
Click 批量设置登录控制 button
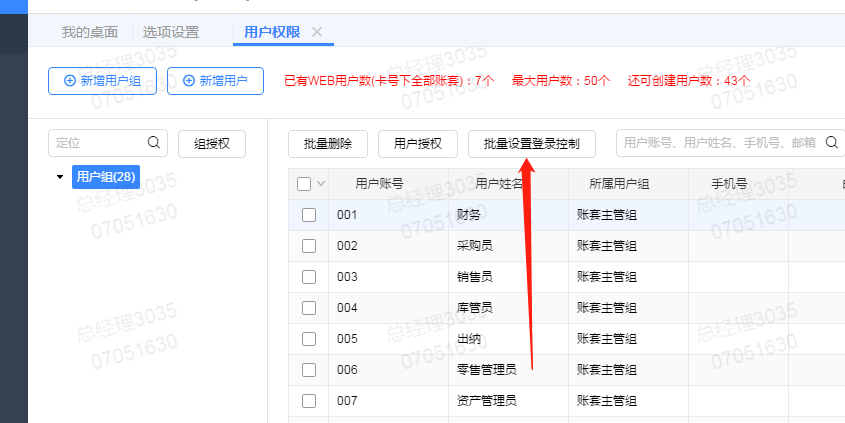[x=532, y=143]
